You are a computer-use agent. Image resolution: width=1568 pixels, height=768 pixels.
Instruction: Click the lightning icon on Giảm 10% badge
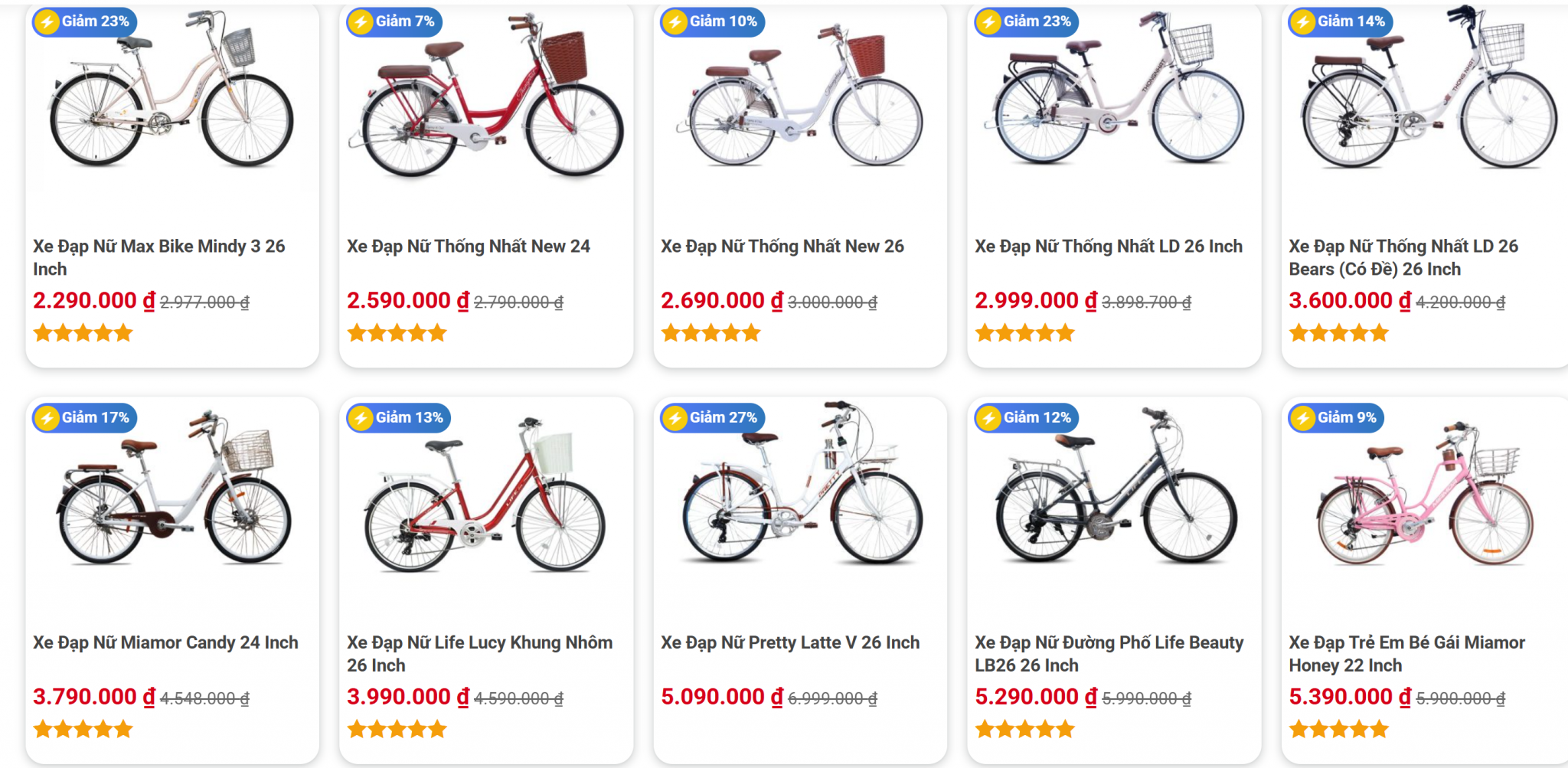click(675, 22)
